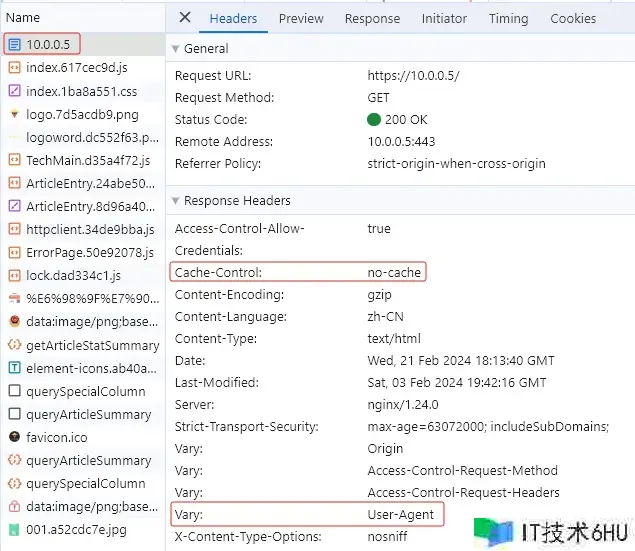Screen dimensions: 635x551
Task: Click the index.1ba8a551.css stylesheet icon
Action: point(14,91)
